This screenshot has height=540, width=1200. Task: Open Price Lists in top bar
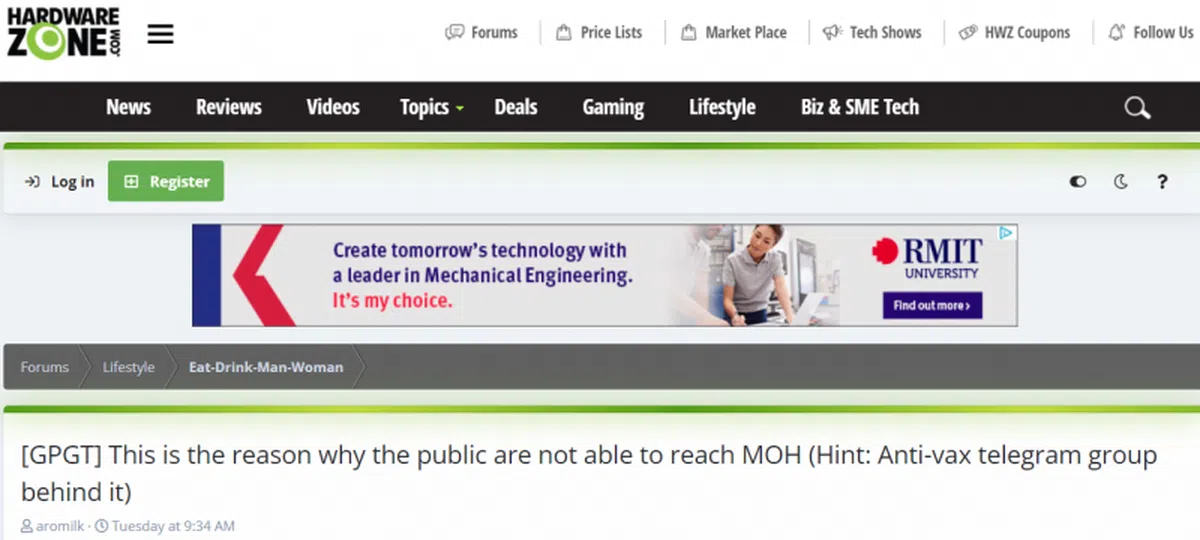click(599, 33)
